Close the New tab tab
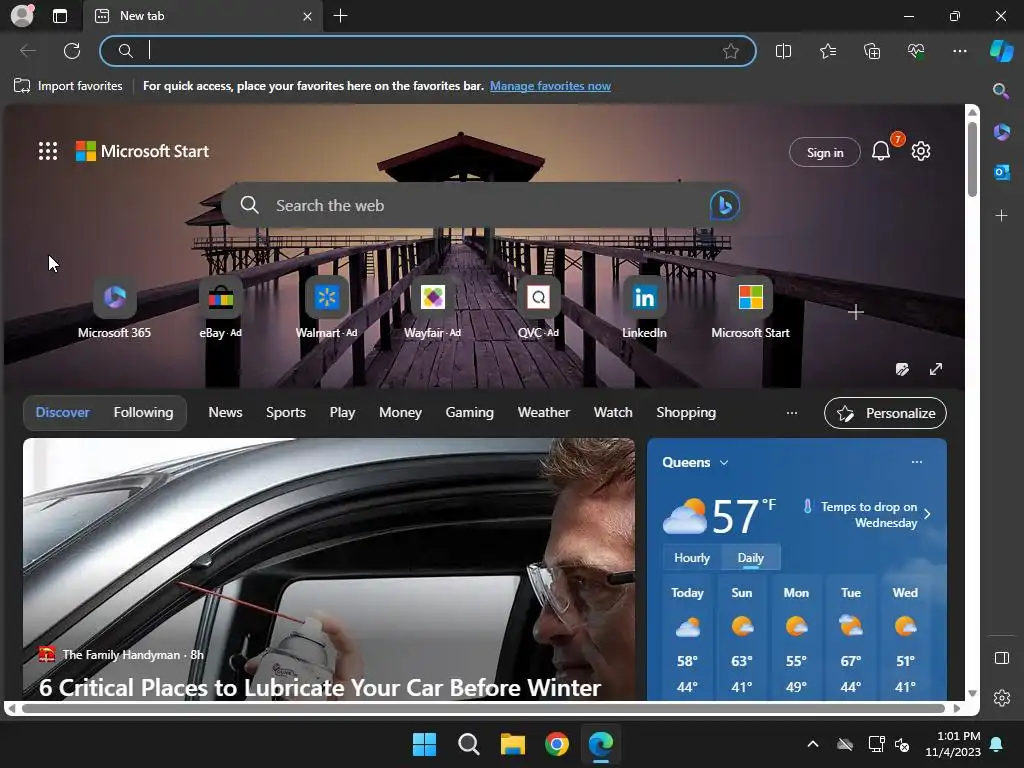1024x768 pixels. [x=307, y=16]
